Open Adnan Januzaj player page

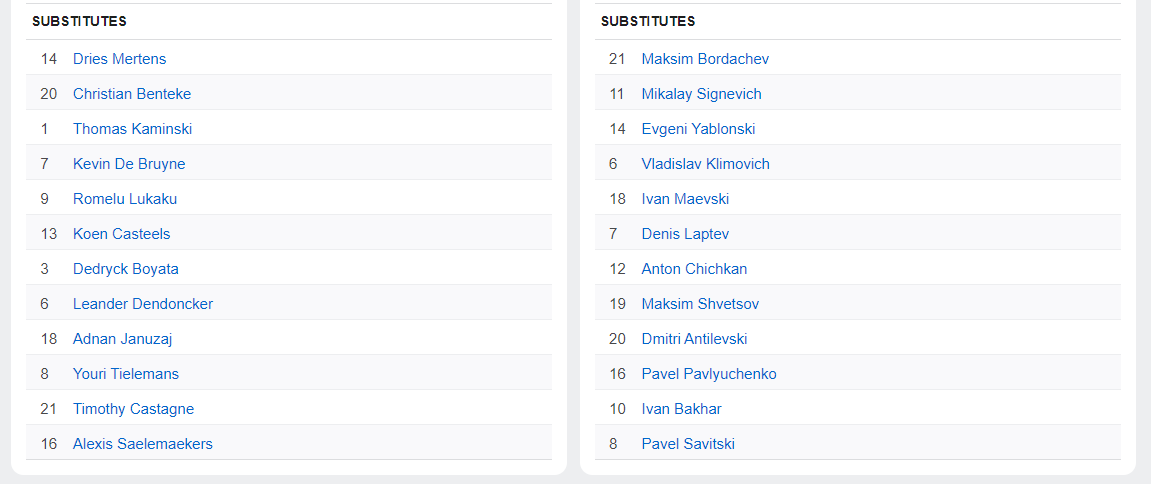click(123, 339)
